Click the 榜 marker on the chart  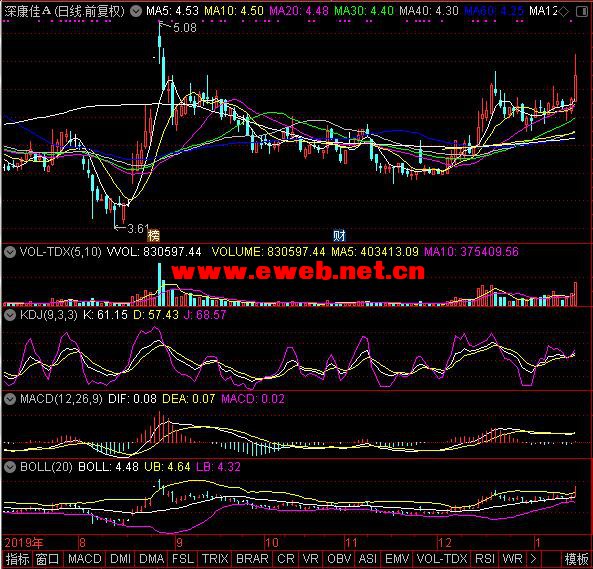point(154,235)
